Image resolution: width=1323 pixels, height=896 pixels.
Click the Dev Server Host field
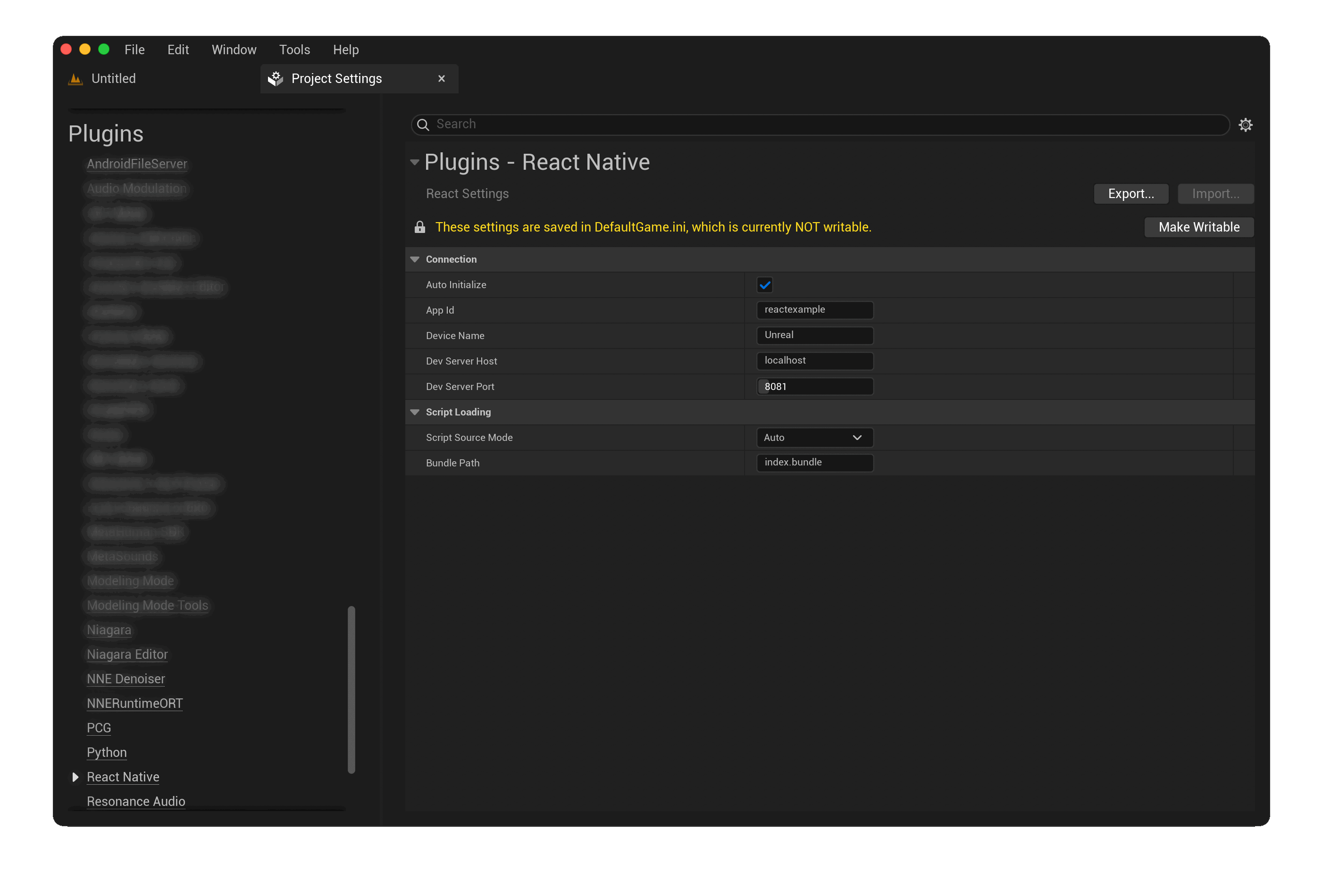pos(815,361)
